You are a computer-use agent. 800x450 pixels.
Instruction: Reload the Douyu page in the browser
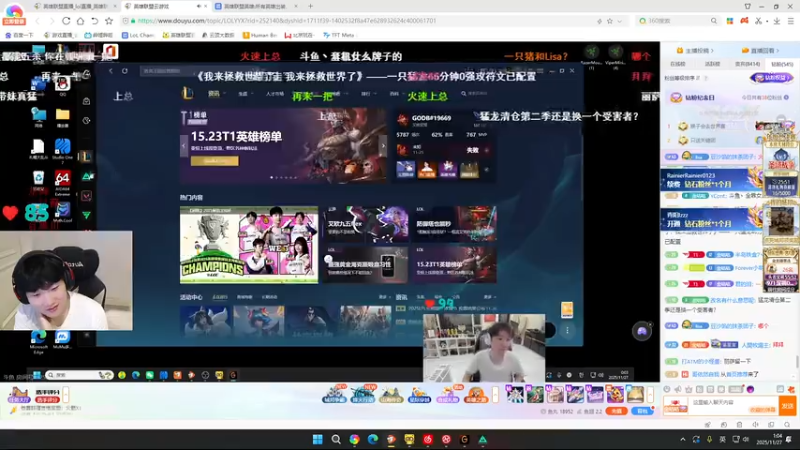66,21
